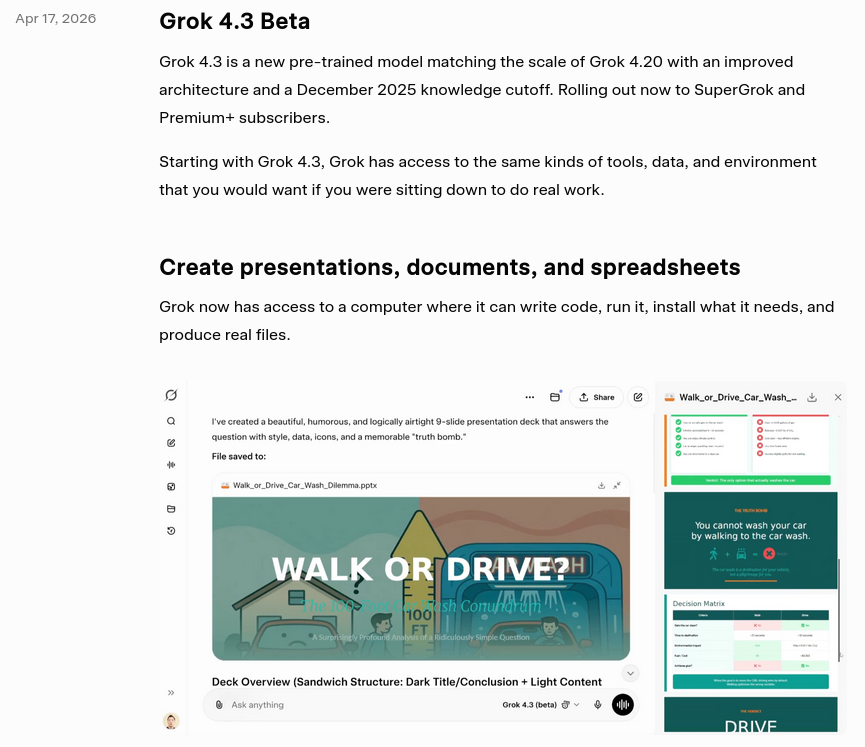Open search from the sidebar magnifier icon

[171, 421]
